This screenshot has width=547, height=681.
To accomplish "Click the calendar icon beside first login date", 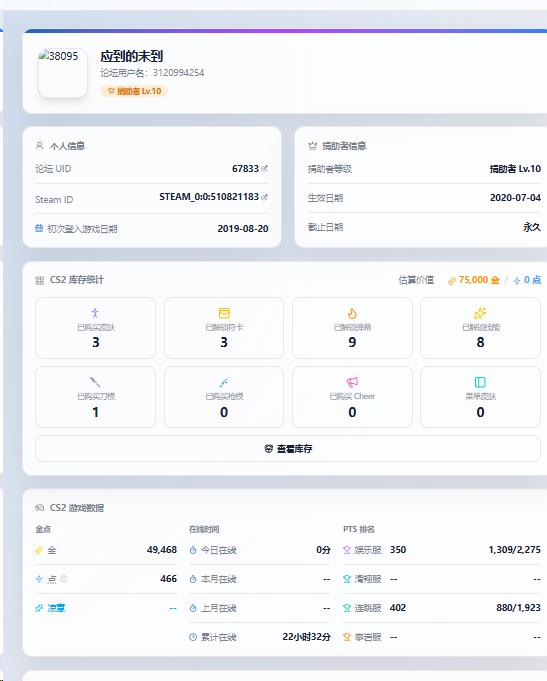I will [39, 228].
